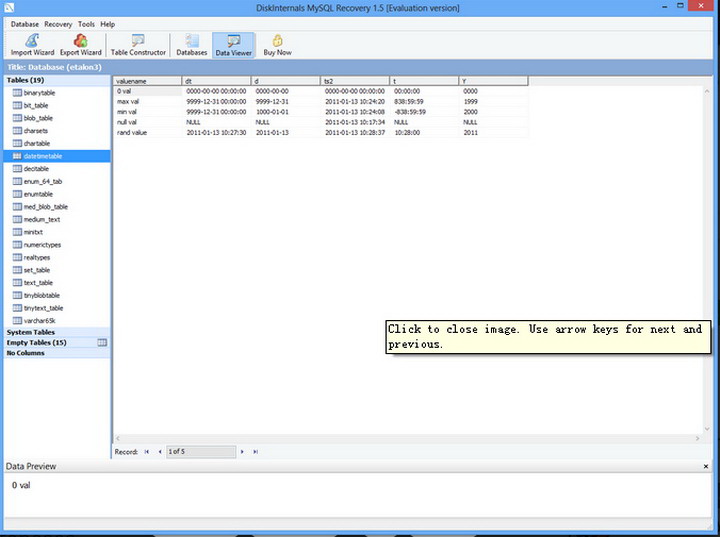
Task: Click the Buy Now lock icon
Action: point(277,41)
